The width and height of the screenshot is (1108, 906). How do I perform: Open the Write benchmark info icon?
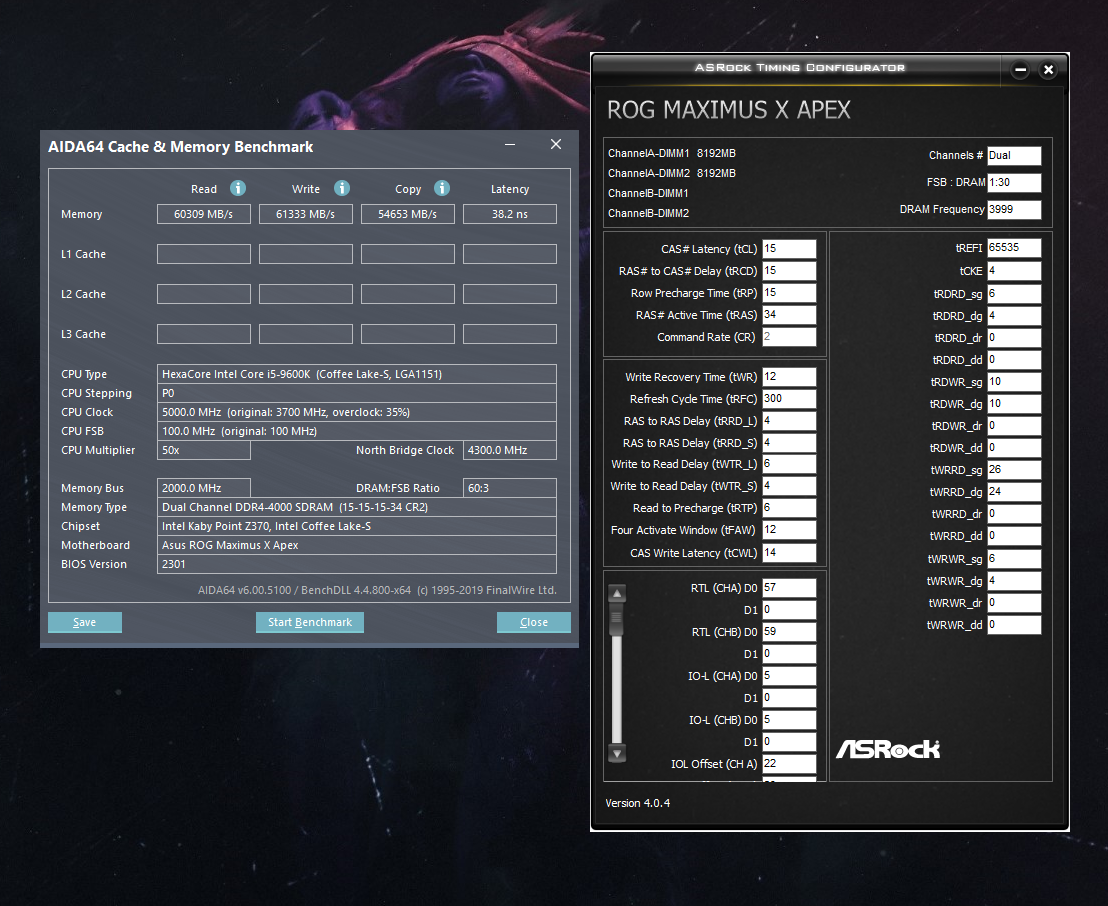click(x=342, y=188)
